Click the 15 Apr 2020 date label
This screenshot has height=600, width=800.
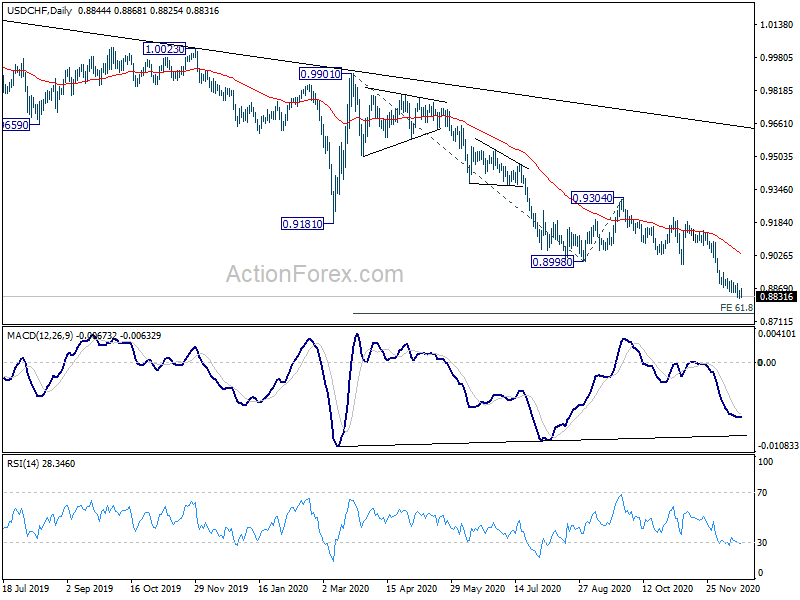click(x=411, y=588)
